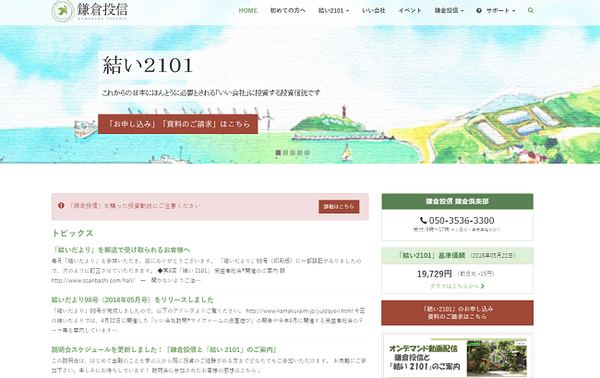Click the support question mark icon
600x378 pixels.
tap(479, 11)
